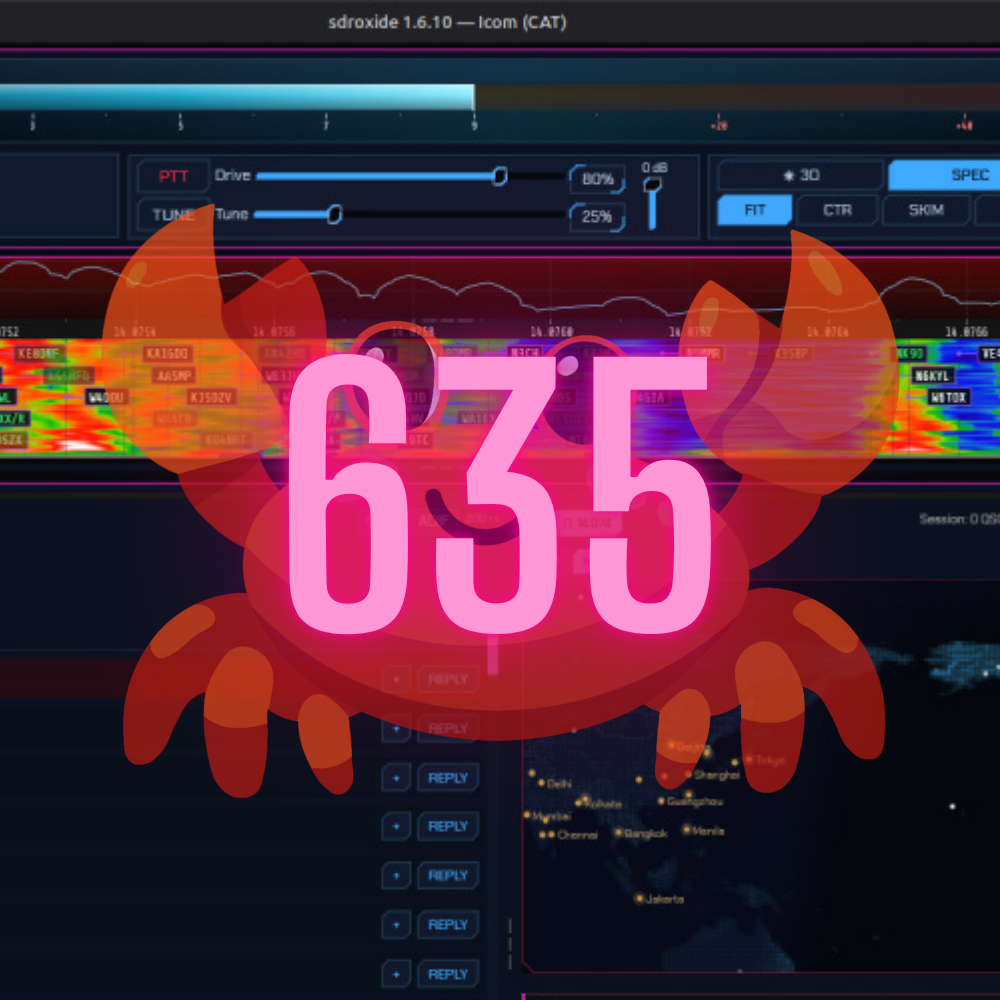
Task: Click the 14.0766 frequency scale label
Action: click(966, 332)
